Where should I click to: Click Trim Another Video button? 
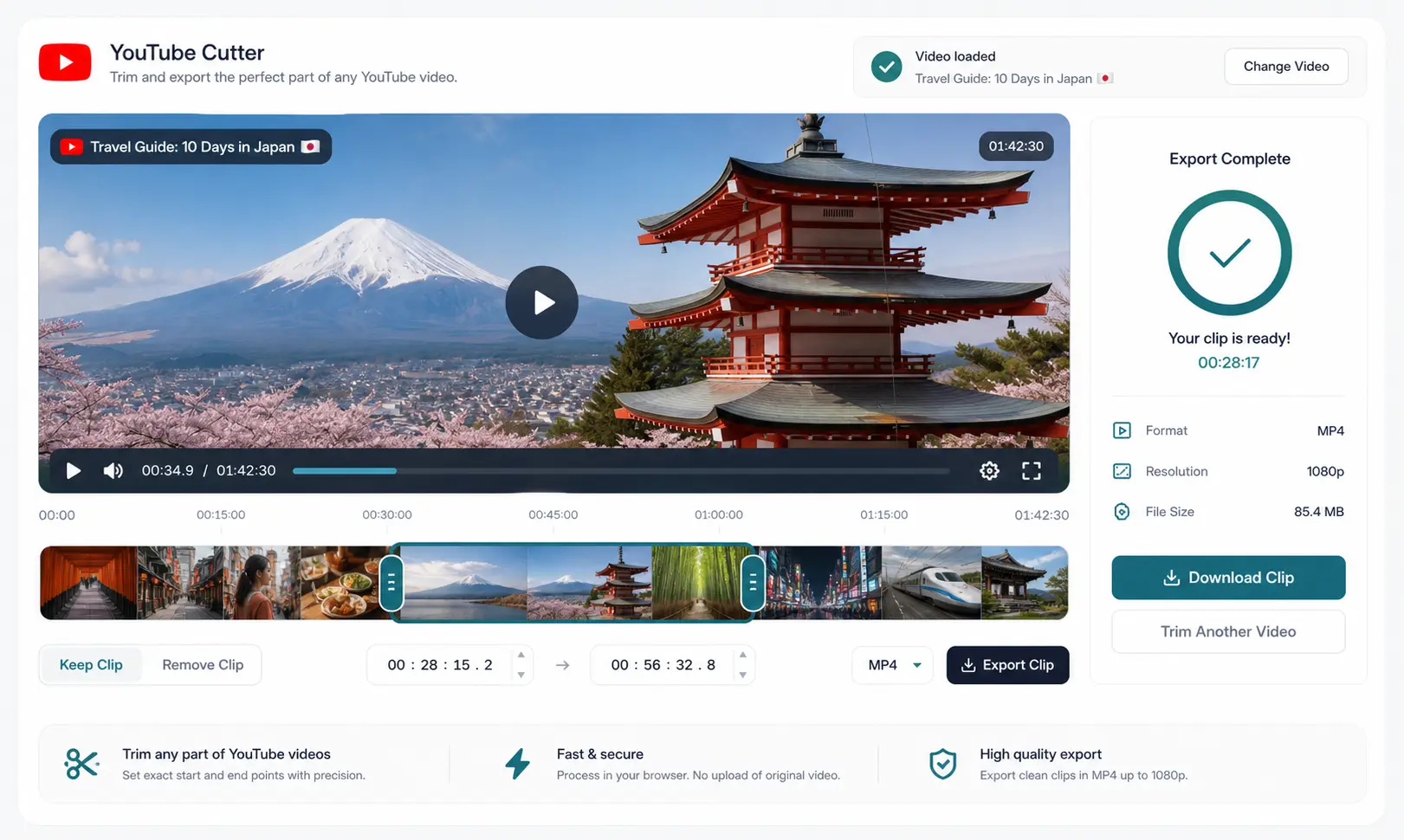point(1228,632)
